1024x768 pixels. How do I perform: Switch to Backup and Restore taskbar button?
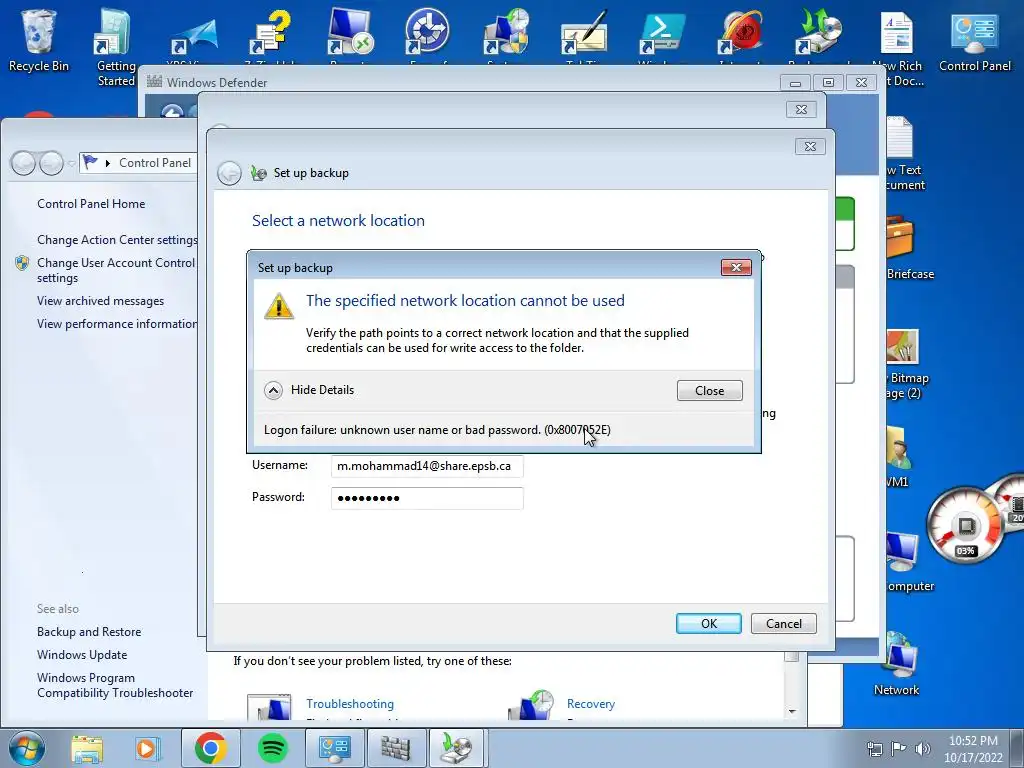coord(456,748)
